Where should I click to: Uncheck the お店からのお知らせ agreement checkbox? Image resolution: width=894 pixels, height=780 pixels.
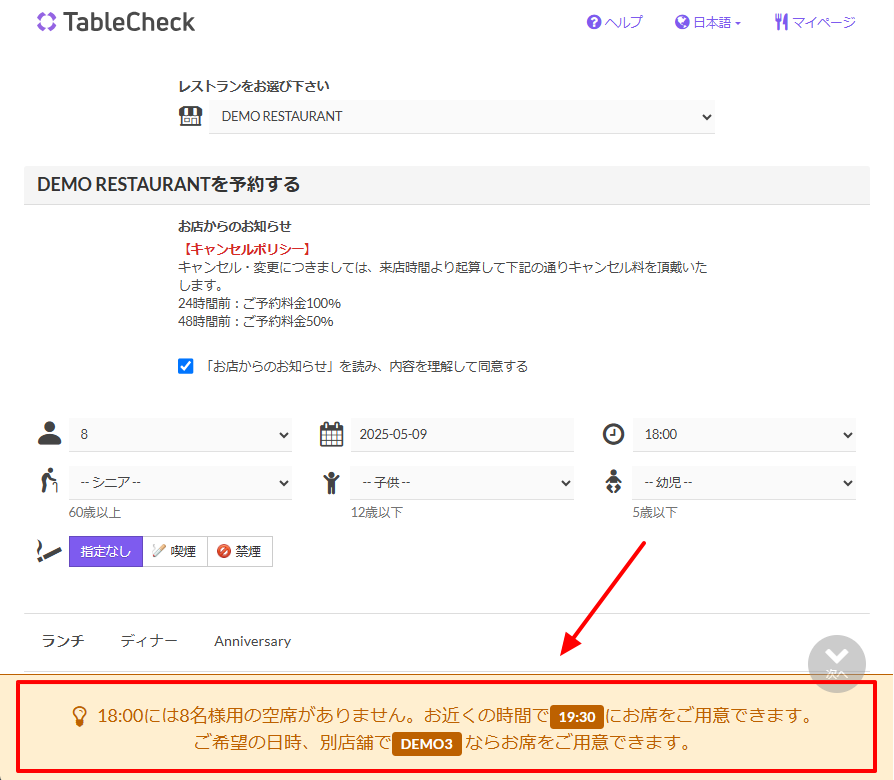point(185,366)
